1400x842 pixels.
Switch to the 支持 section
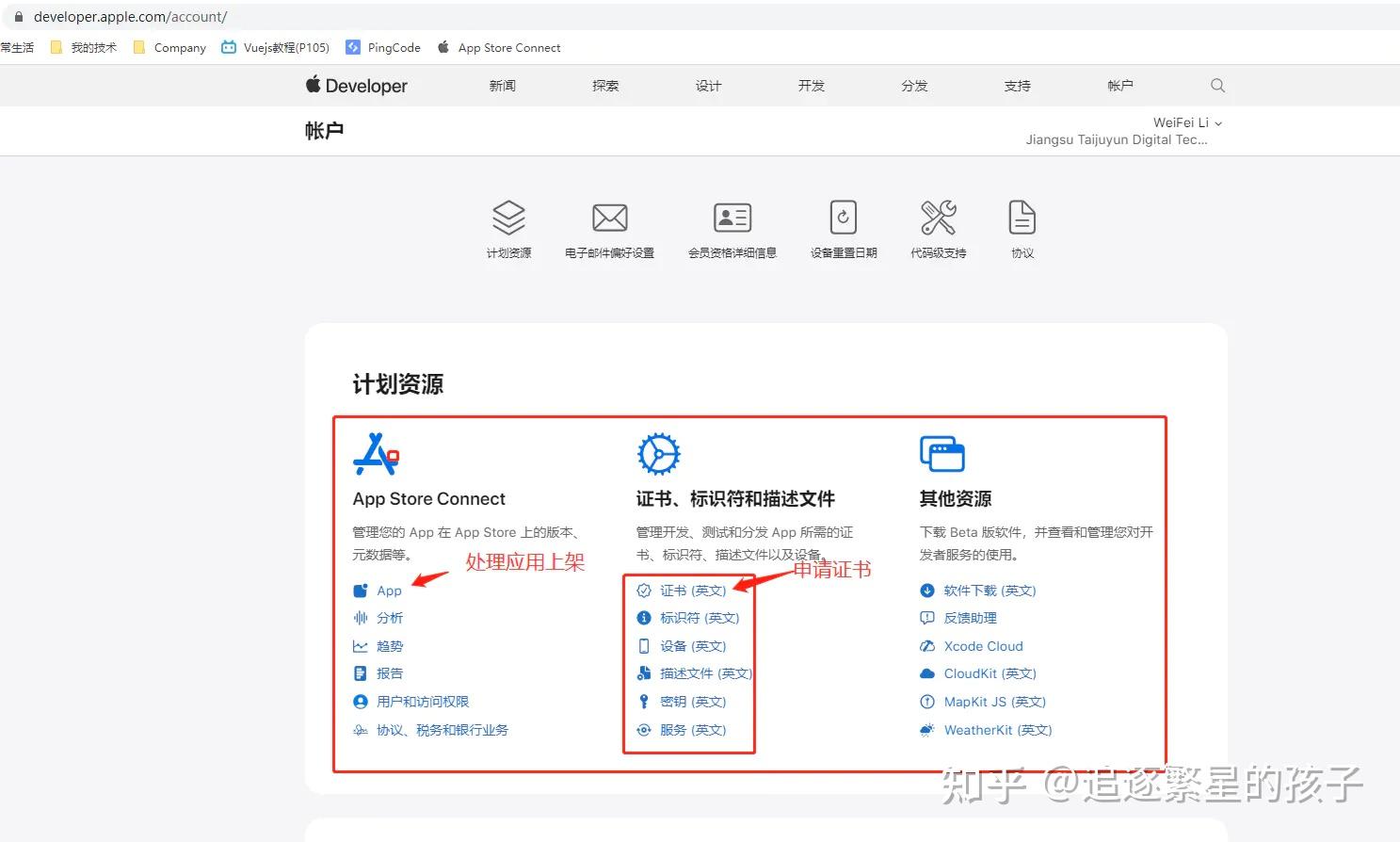[1016, 85]
